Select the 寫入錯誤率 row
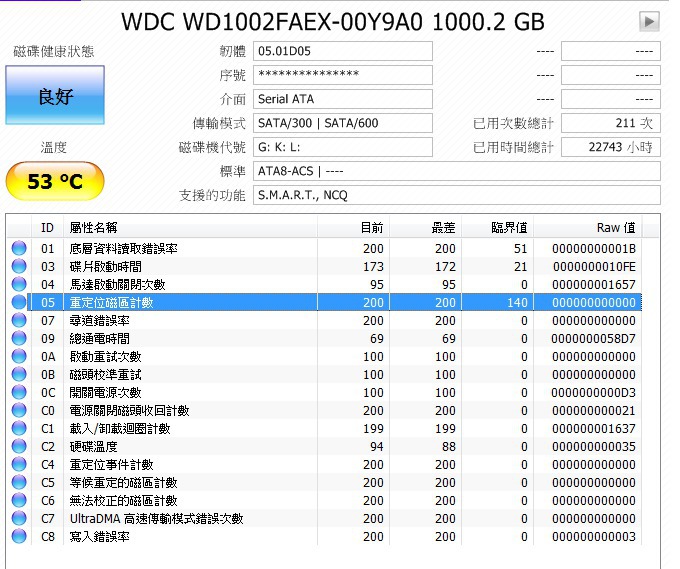This screenshot has width=680, height=569. tap(324, 536)
